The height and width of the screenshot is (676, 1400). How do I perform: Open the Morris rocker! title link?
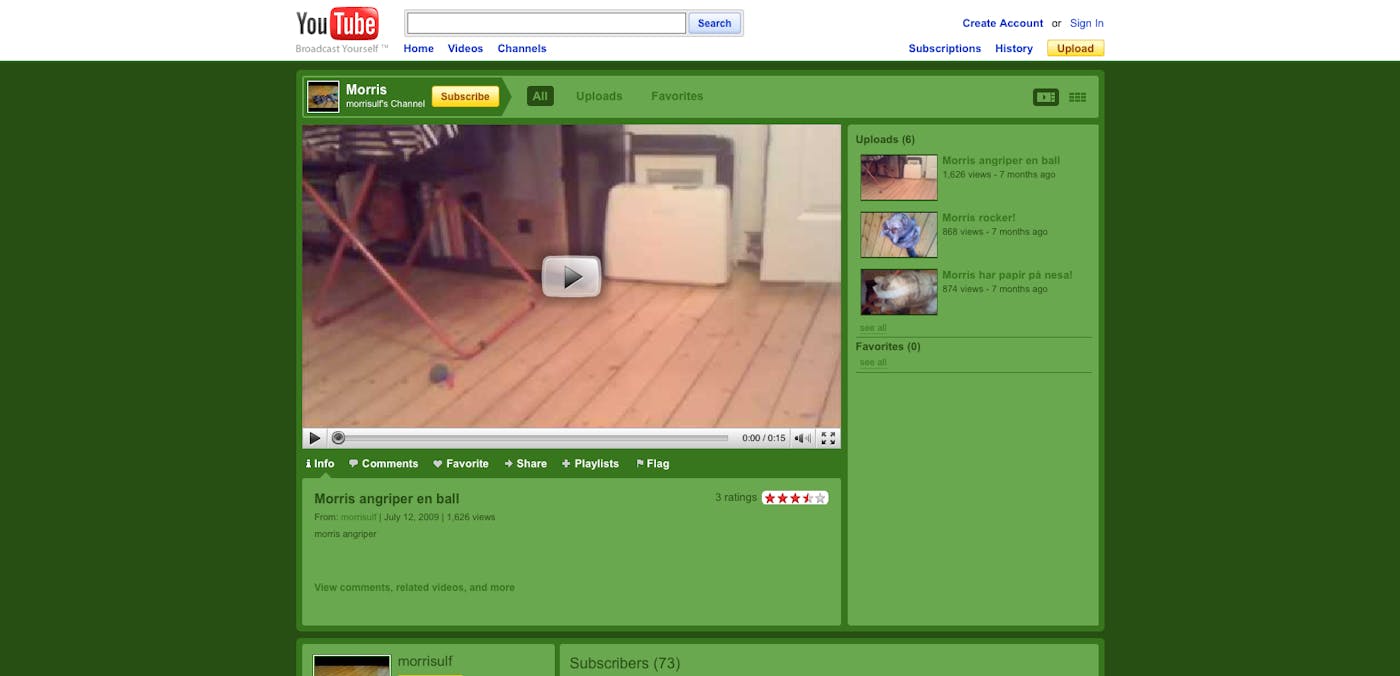(x=978, y=217)
